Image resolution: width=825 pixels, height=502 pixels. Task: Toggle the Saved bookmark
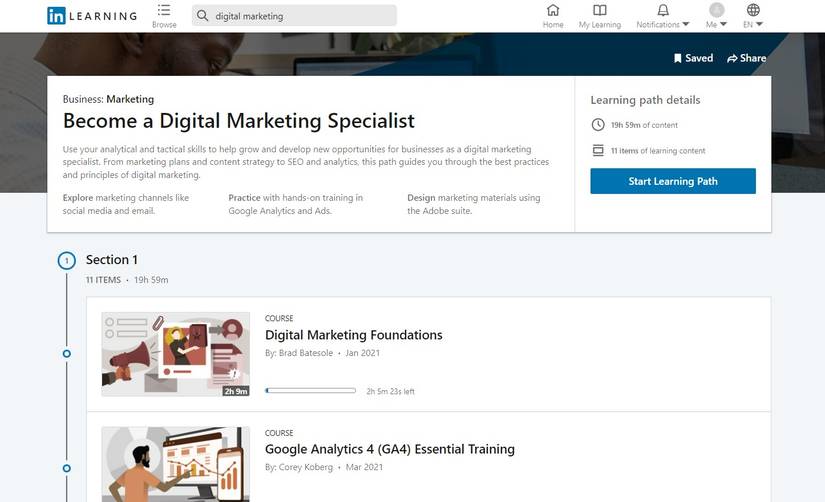pyautogui.click(x=693, y=58)
